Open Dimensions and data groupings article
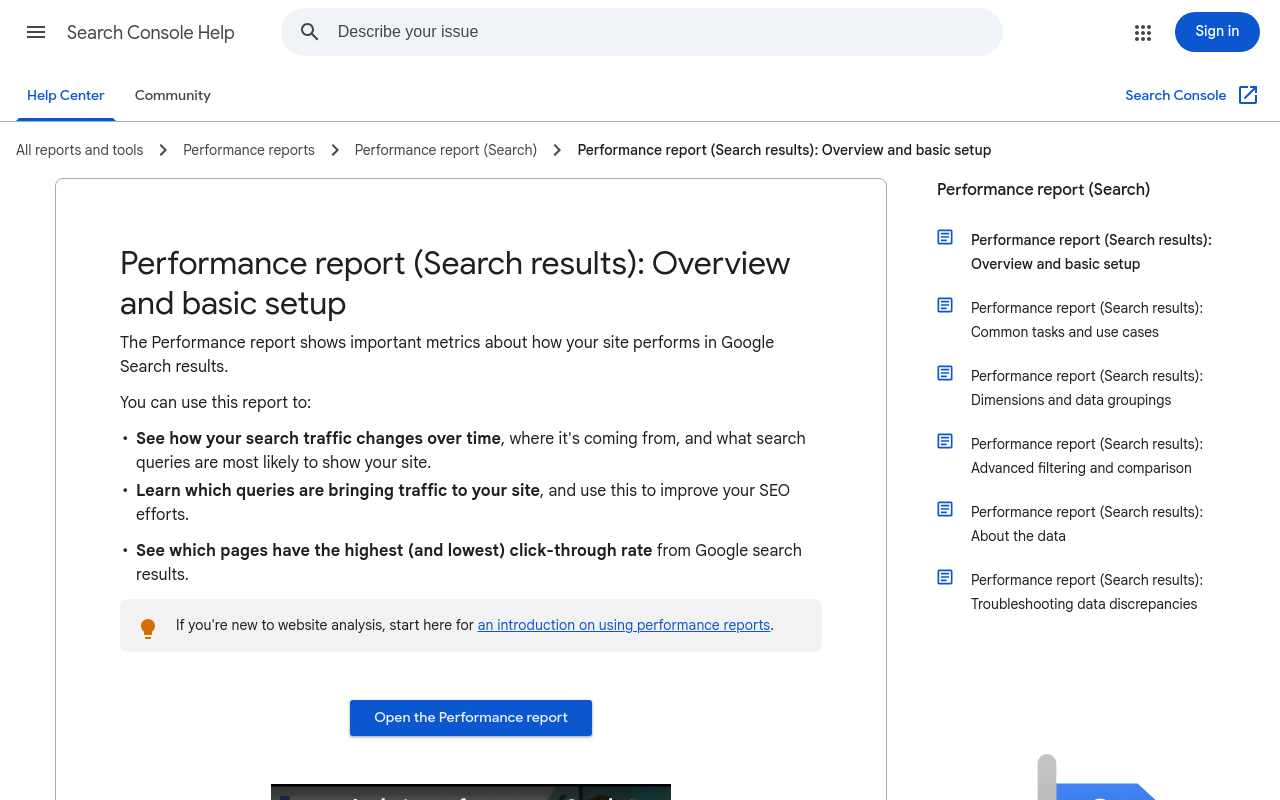 pyautogui.click(x=1087, y=388)
